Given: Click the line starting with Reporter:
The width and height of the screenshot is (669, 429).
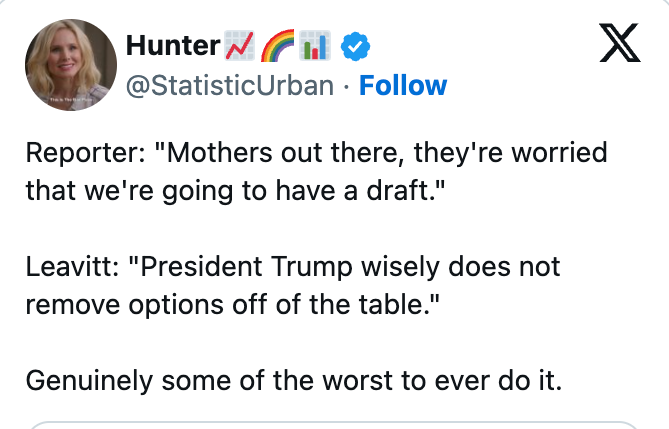Looking at the screenshot, I should pos(316,153).
